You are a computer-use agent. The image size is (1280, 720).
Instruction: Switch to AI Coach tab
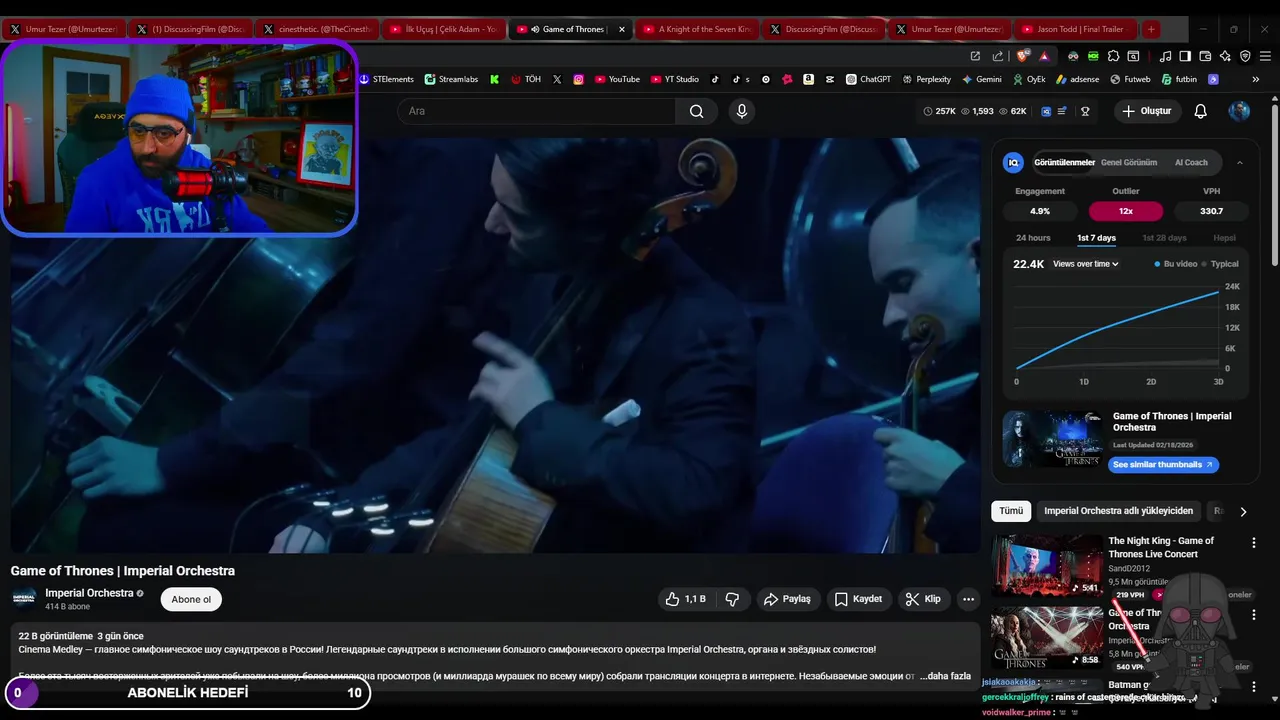click(1191, 162)
